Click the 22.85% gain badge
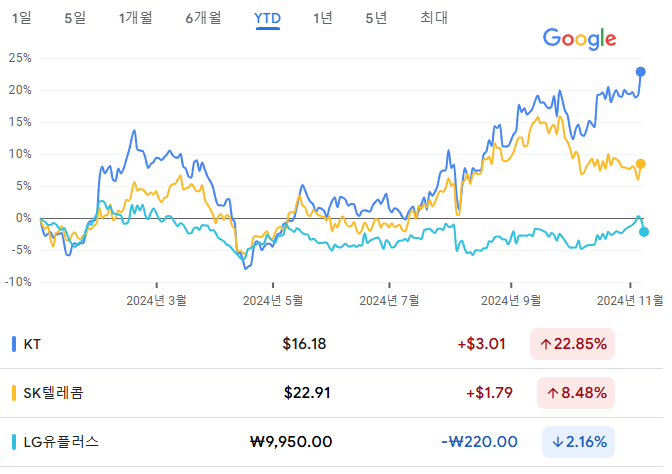The image size is (672, 474). point(573,344)
